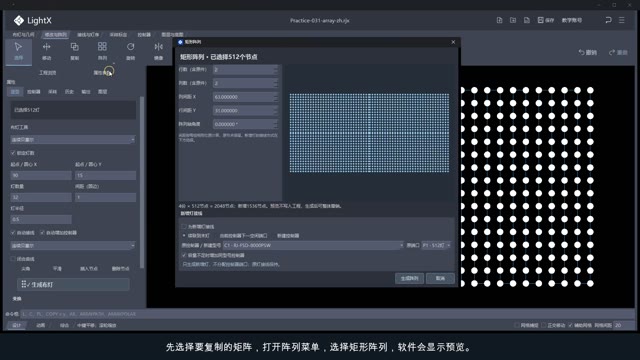Adjust the row spacing Y stepper
Screen dimensions: 640x360
click(x=276, y=111)
